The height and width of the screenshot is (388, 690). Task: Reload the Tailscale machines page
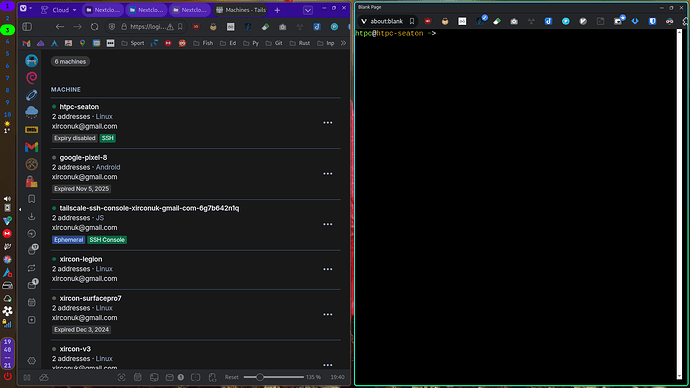coord(95,27)
